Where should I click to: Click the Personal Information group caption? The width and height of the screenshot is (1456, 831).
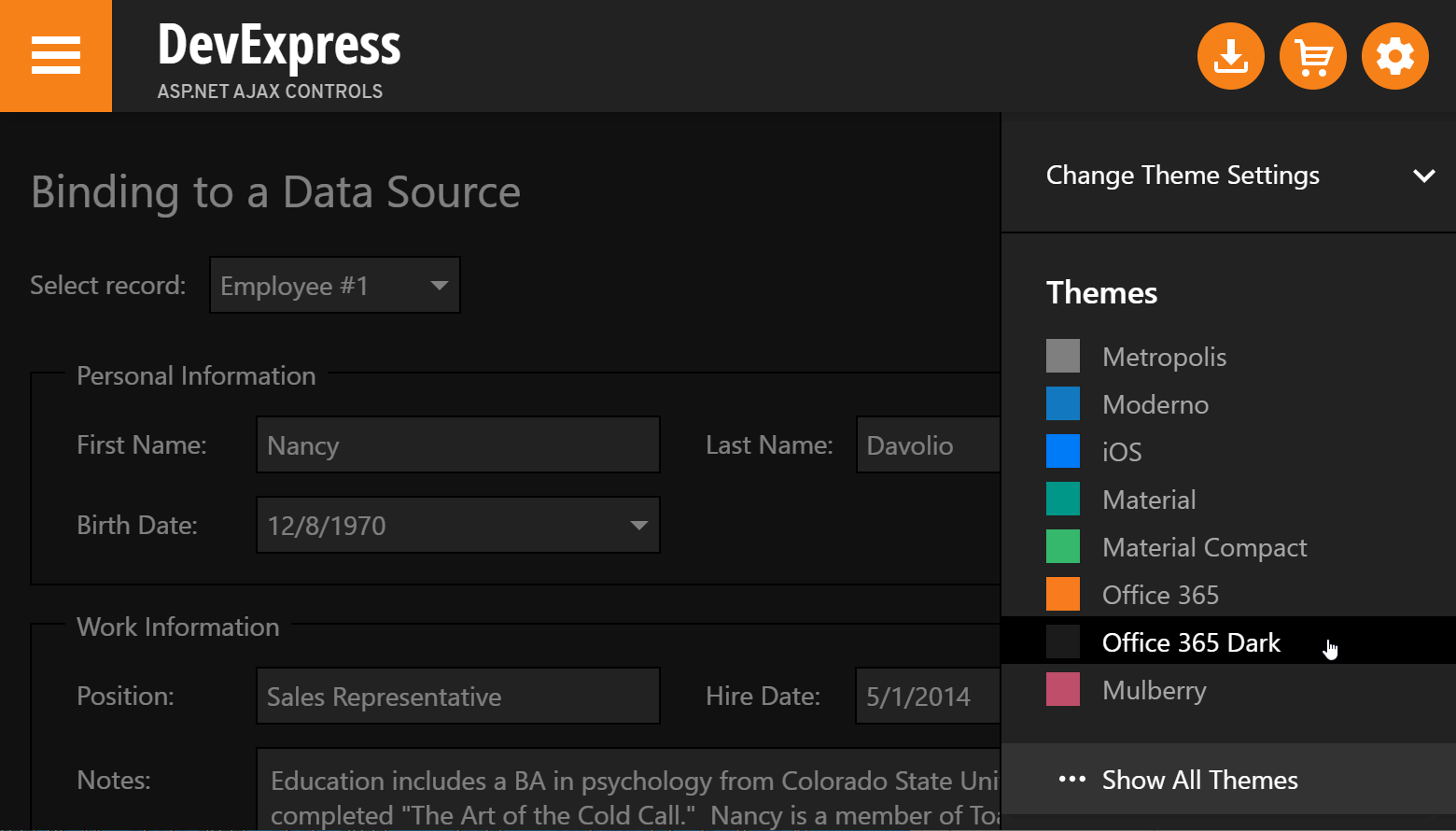pyautogui.click(x=196, y=375)
